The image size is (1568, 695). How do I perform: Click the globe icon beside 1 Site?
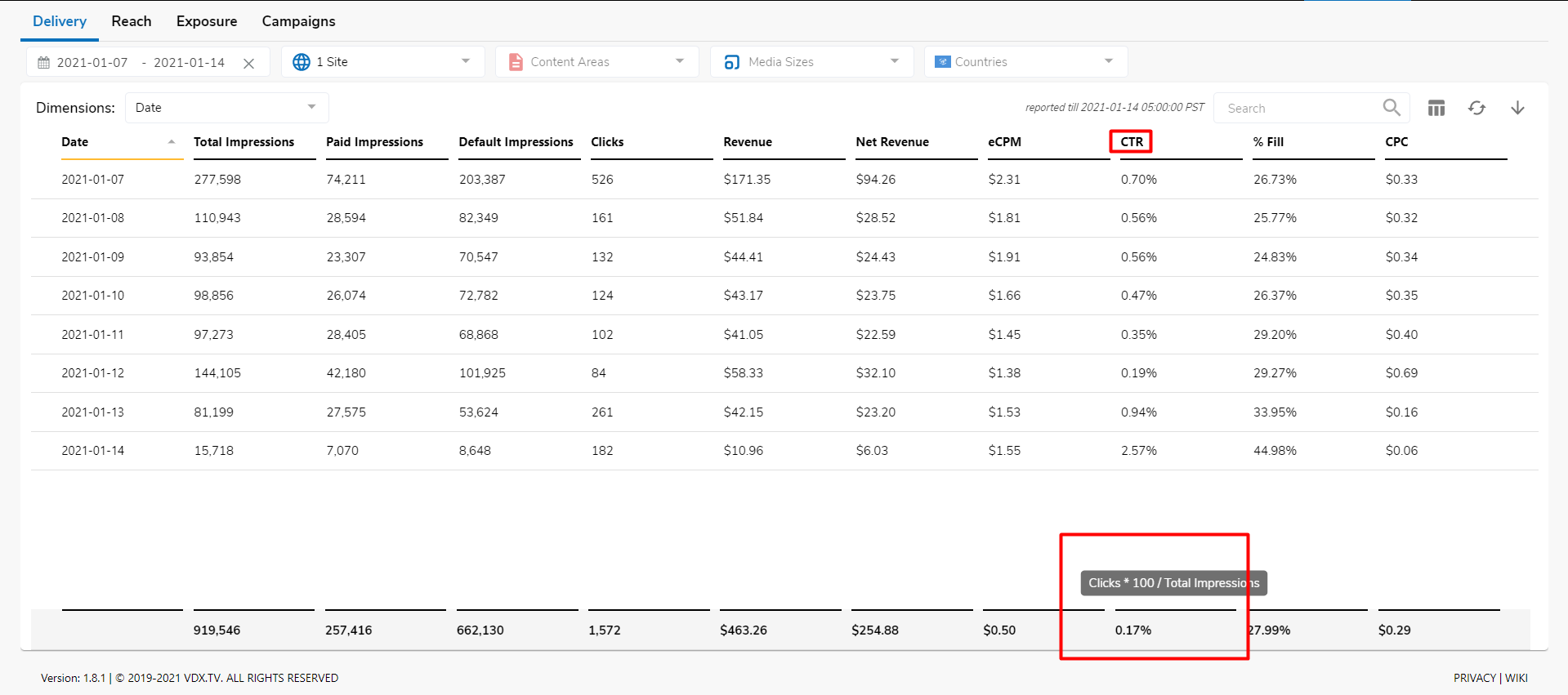pyautogui.click(x=302, y=62)
